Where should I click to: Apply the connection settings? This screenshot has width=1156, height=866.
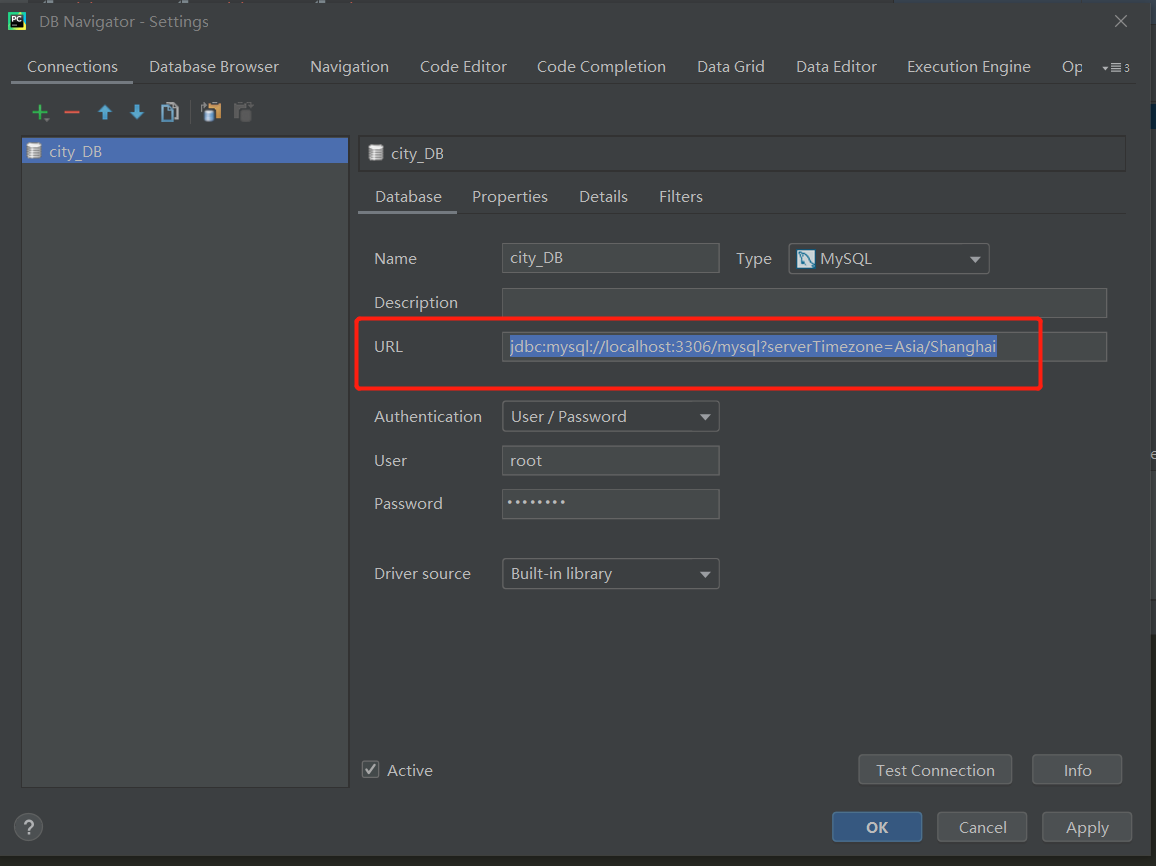1086,826
